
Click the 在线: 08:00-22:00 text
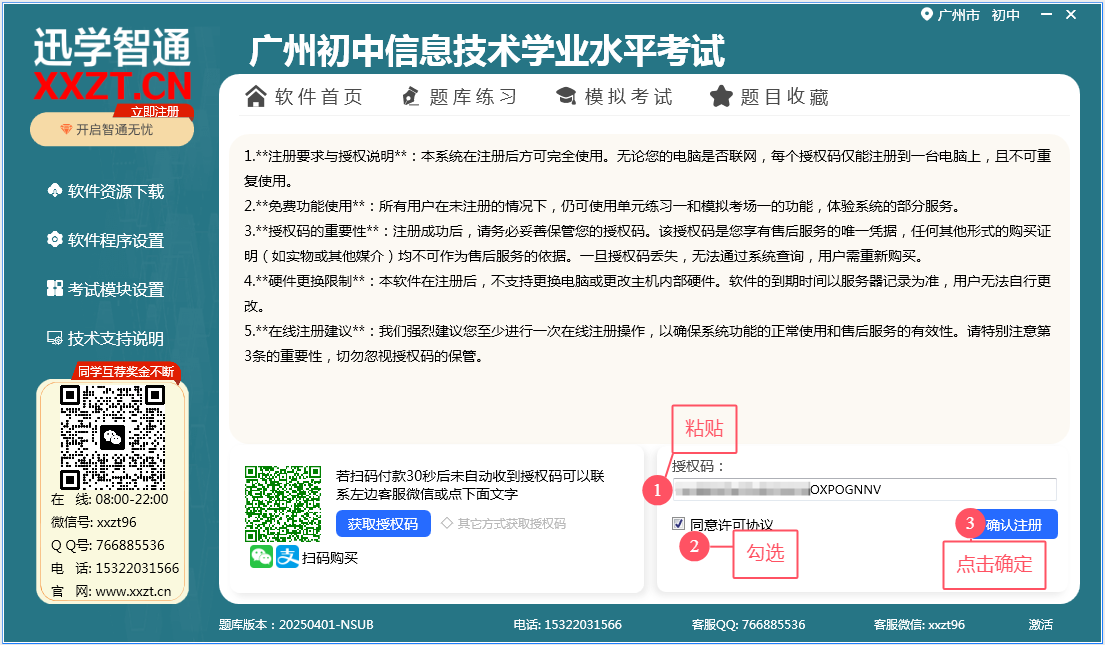(110, 499)
